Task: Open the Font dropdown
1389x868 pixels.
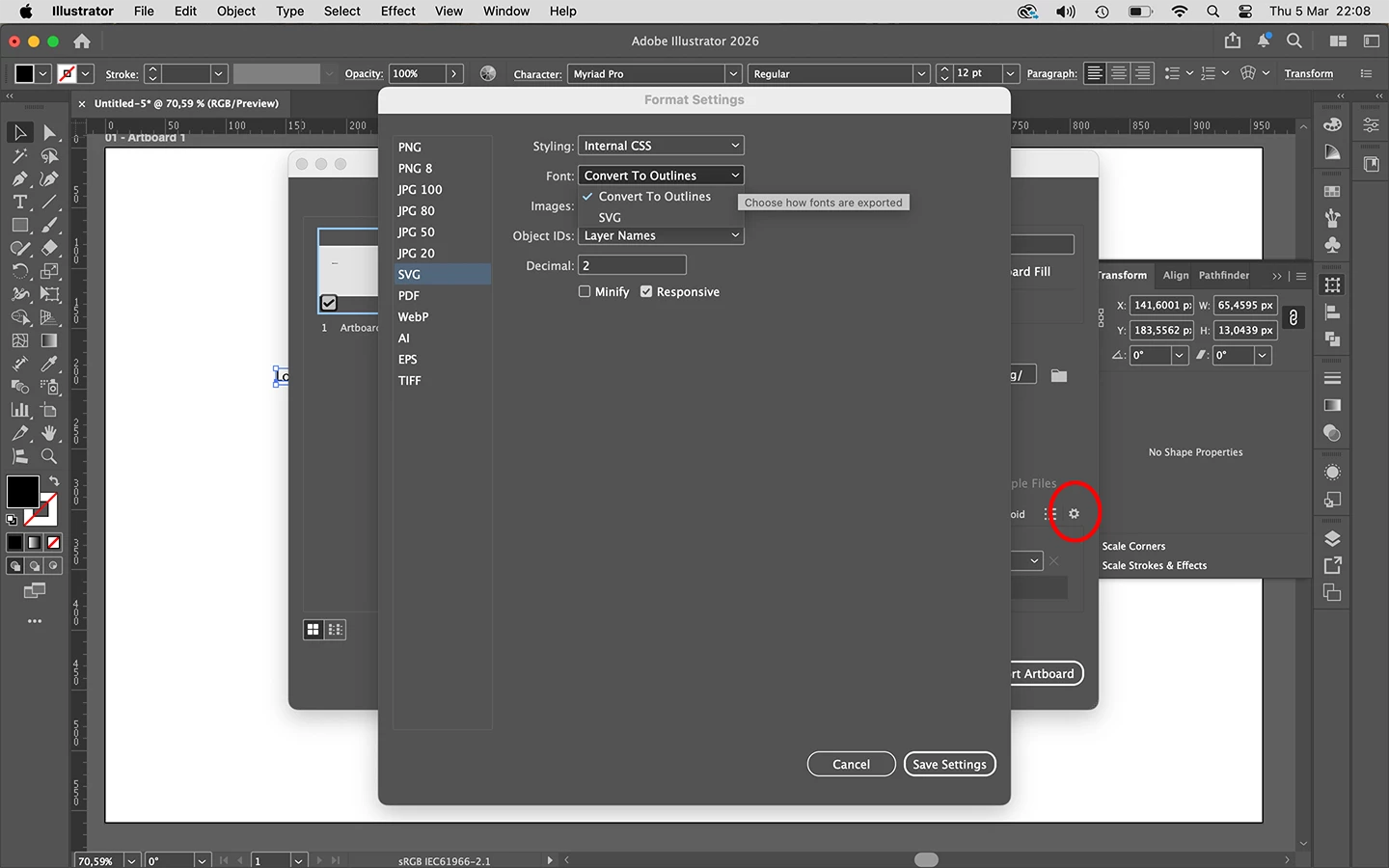Action: pyautogui.click(x=661, y=176)
